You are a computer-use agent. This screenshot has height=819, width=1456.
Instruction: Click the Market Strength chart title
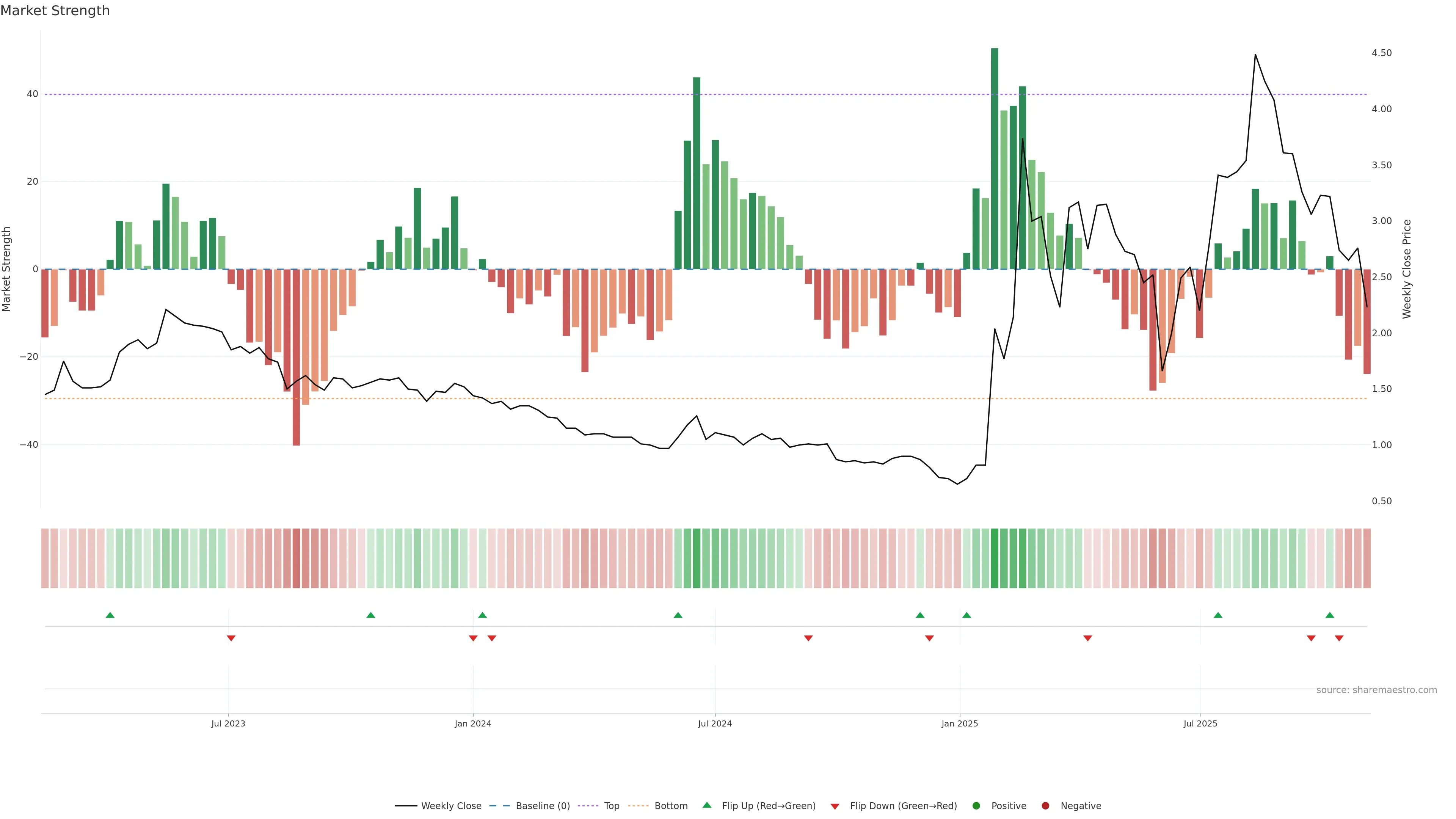click(x=55, y=11)
